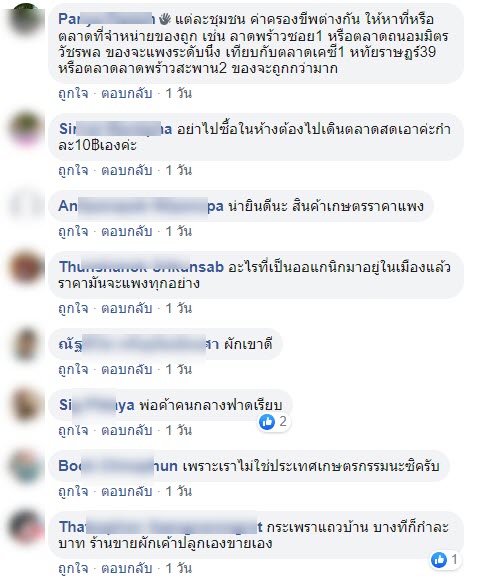Click ตอบกลับ under the ผักเขาดี comment

[x=127, y=369]
